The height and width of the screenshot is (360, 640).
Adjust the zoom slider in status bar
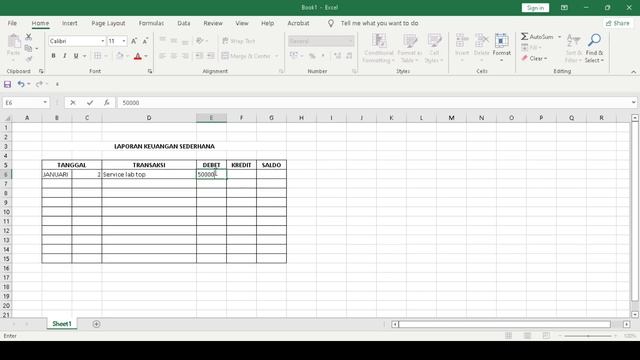[588, 336]
